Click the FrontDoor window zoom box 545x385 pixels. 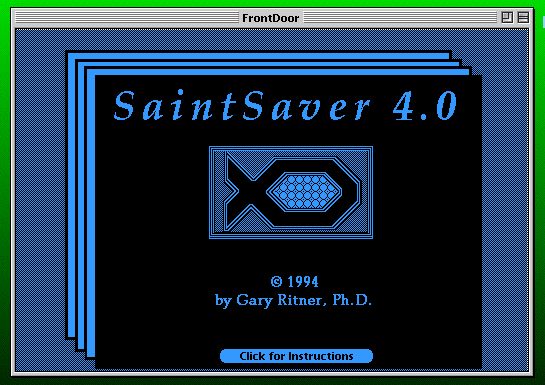click(507, 17)
